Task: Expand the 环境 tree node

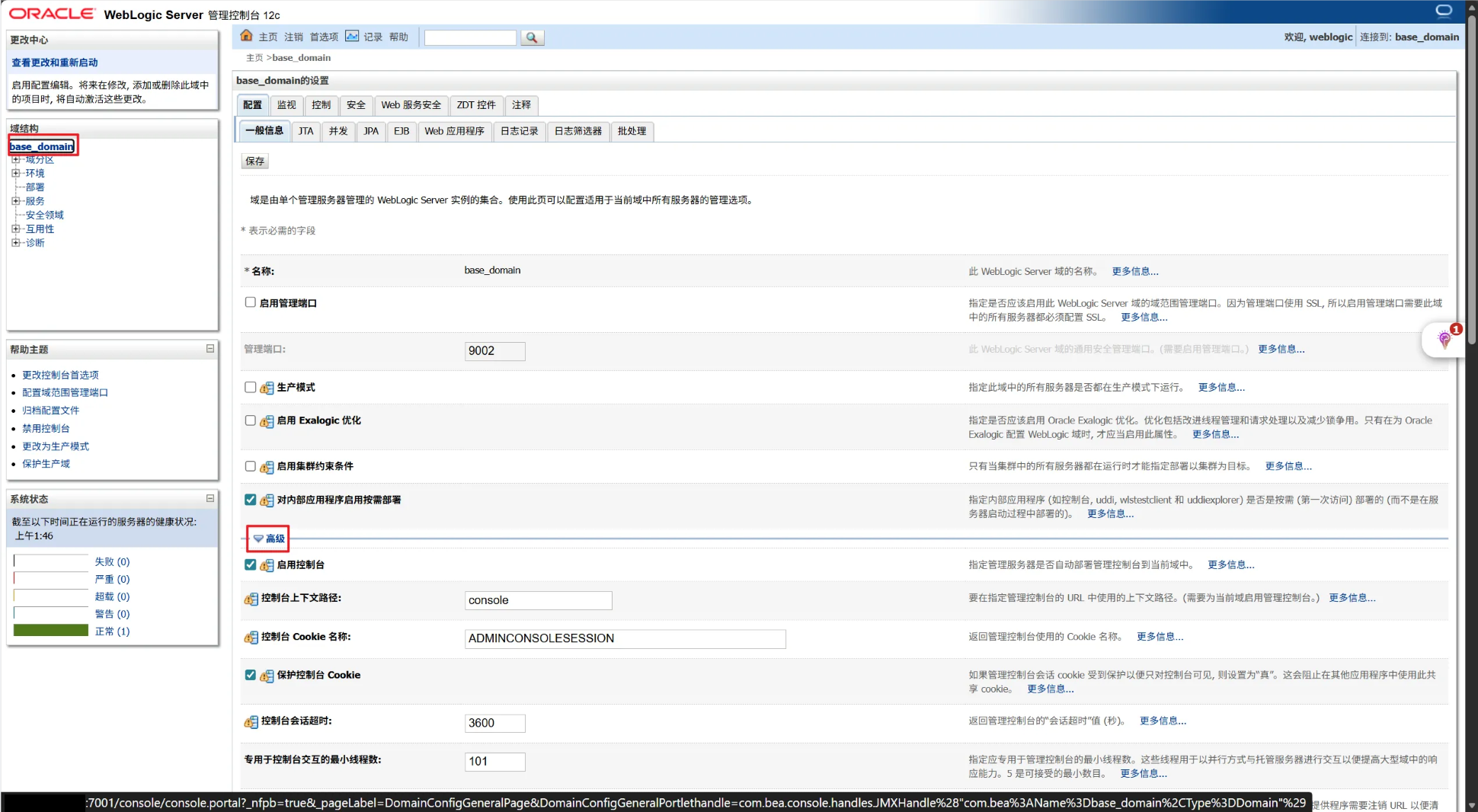Action: [x=15, y=174]
